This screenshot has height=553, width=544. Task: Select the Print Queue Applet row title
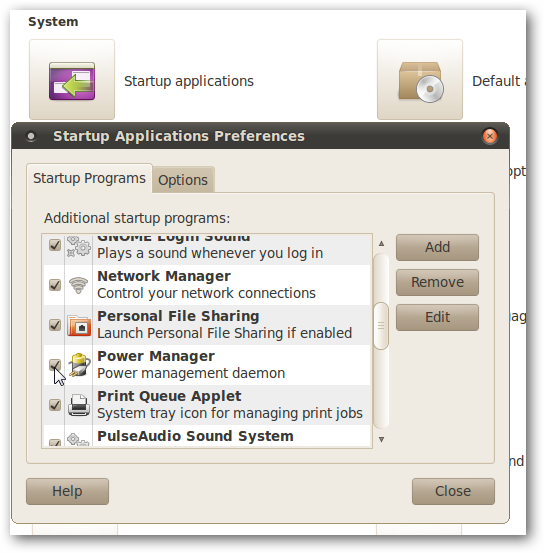169,396
